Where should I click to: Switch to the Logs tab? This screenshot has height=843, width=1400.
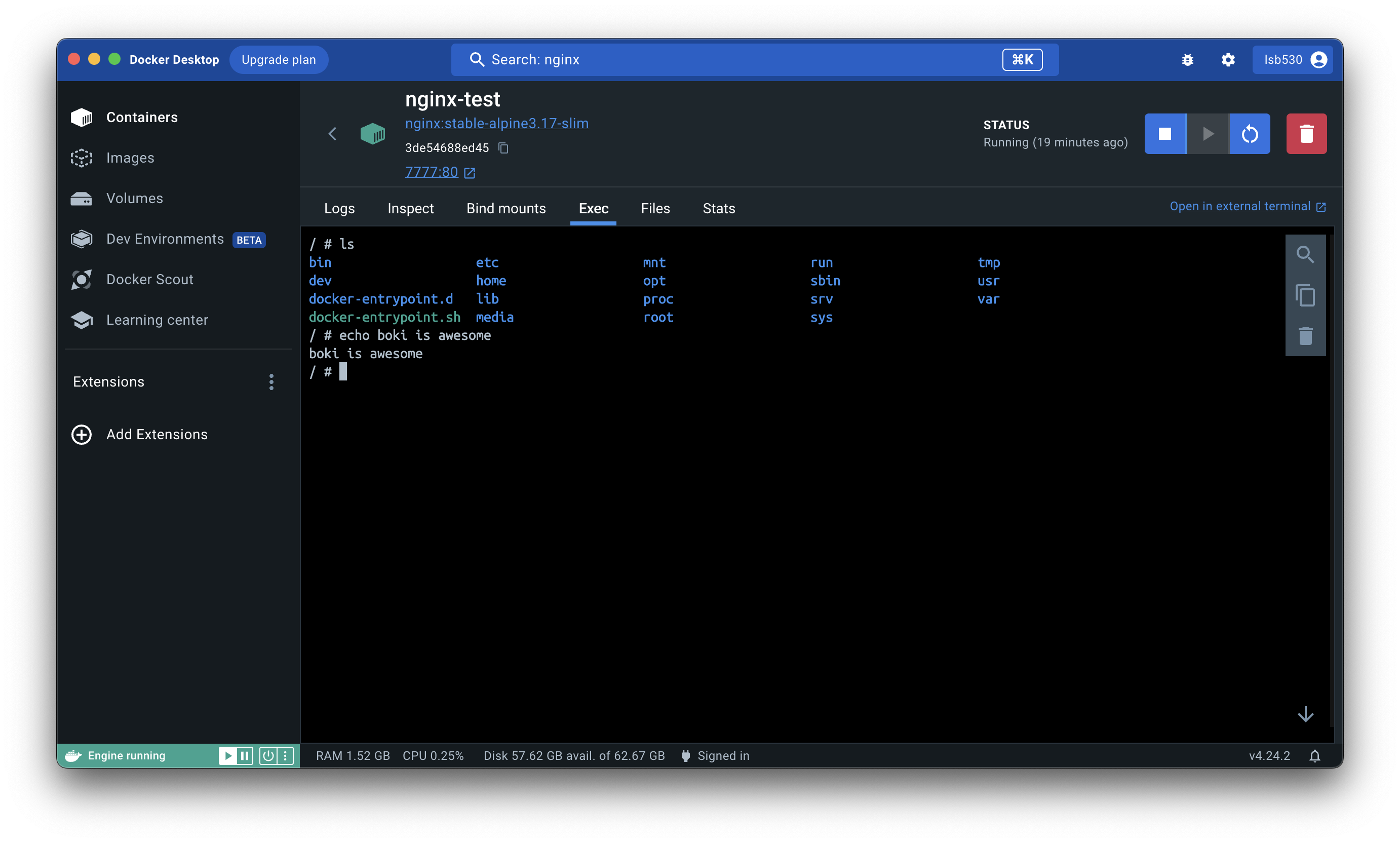tap(339, 209)
